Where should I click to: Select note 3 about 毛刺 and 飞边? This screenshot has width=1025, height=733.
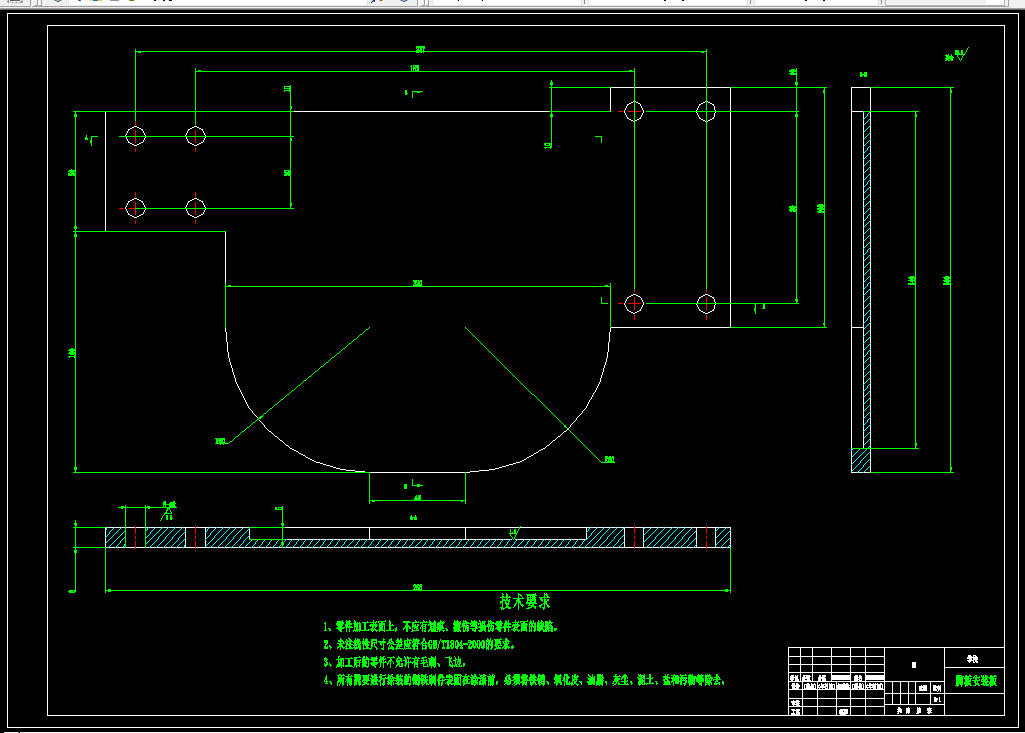[395, 662]
